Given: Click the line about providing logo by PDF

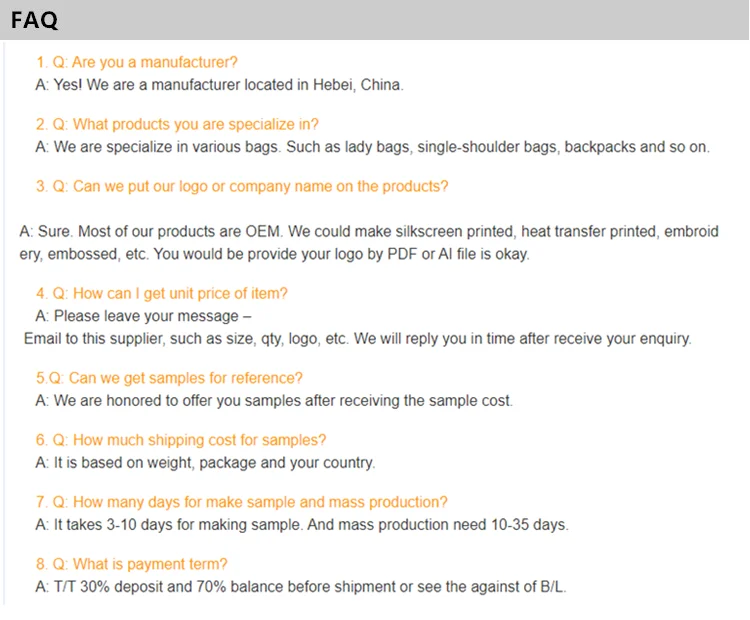Looking at the screenshot, I should coord(274,254).
